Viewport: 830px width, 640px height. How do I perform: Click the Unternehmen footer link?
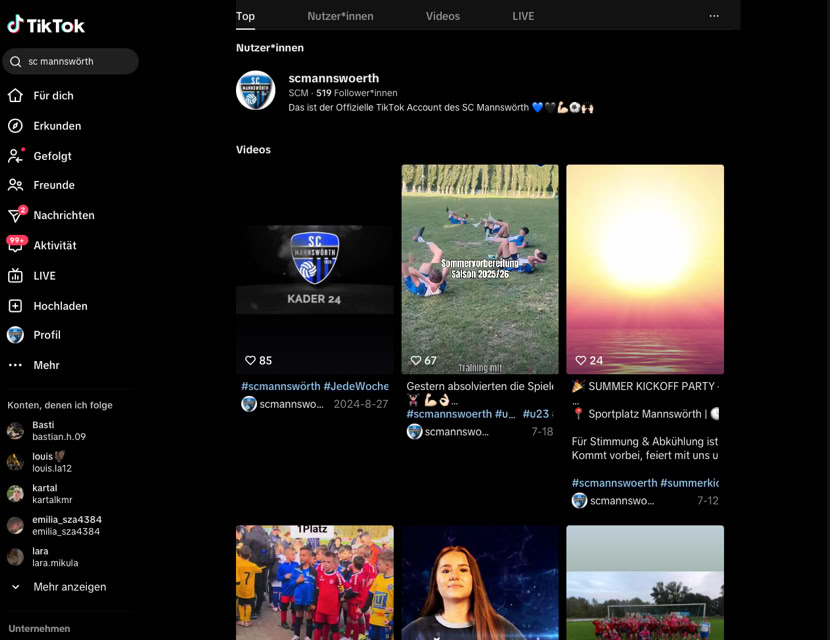[39, 628]
